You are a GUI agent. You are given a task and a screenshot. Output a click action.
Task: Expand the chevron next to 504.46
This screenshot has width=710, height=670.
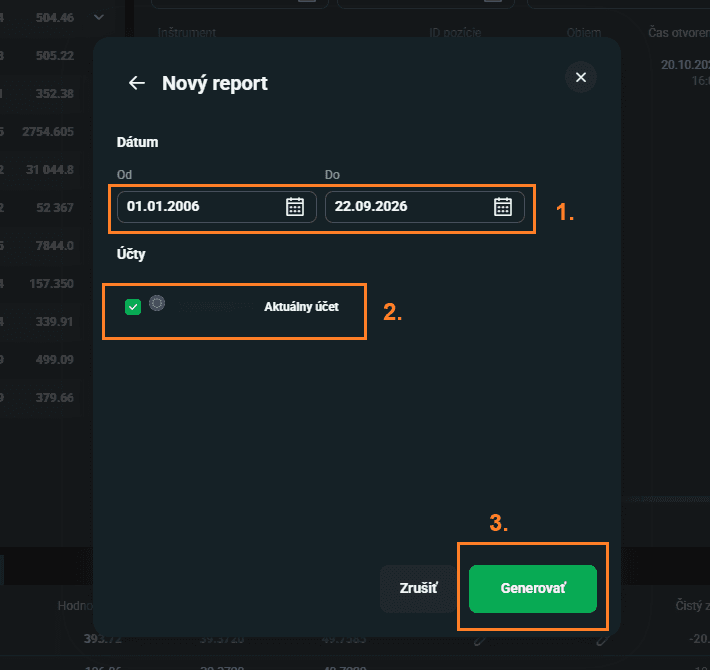(x=99, y=18)
